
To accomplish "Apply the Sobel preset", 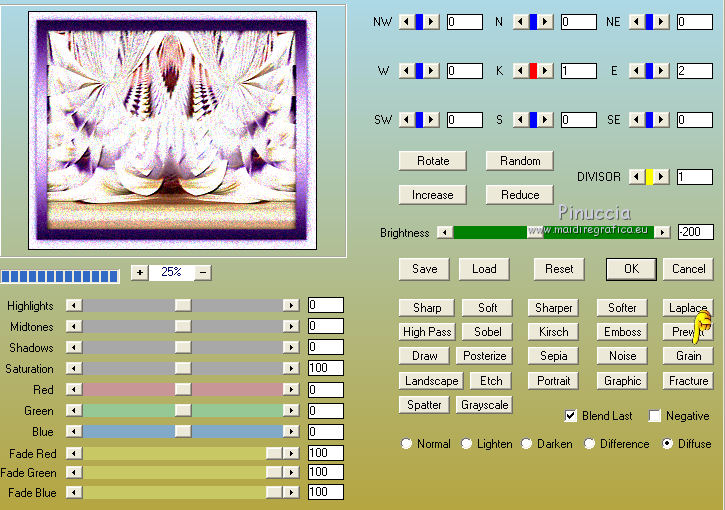I will pos(487,332).
